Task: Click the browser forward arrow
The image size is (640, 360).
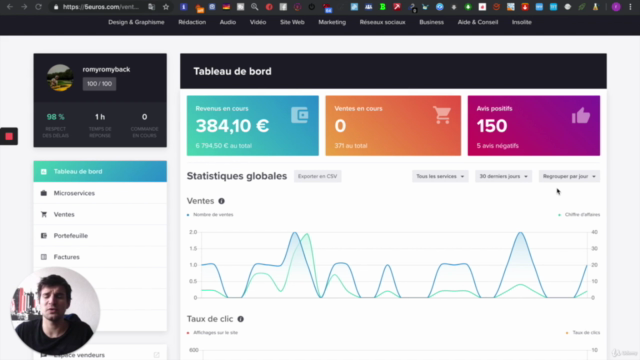Action: pyautogui.click(x=24, y=7)
